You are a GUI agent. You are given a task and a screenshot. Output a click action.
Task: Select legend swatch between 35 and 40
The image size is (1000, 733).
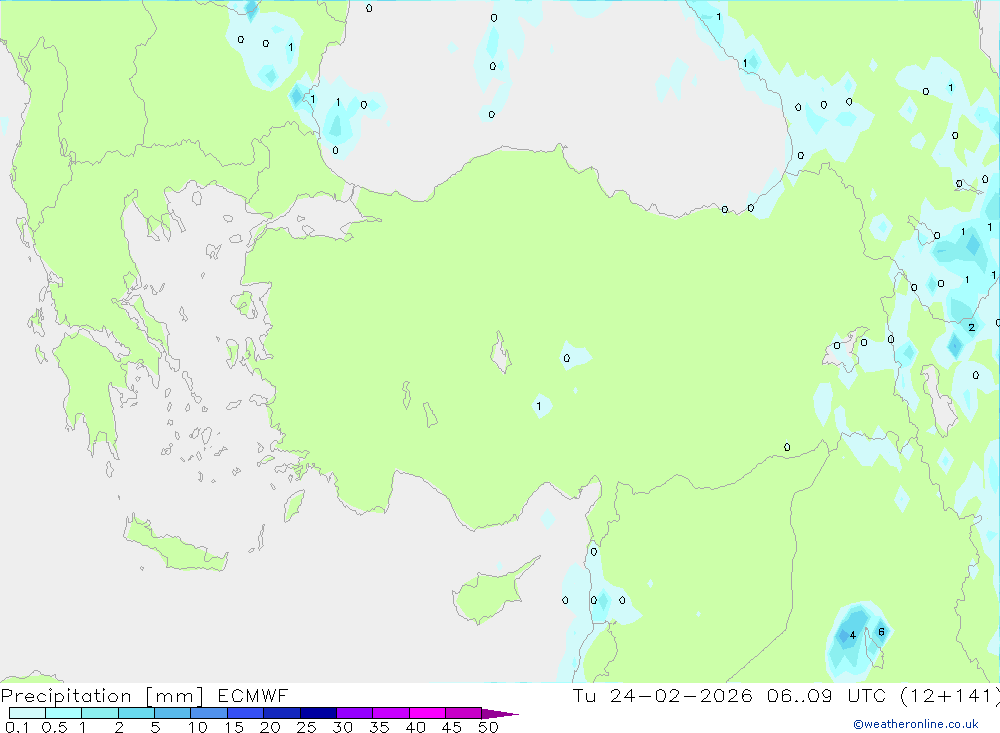click(x=390, y=713)
